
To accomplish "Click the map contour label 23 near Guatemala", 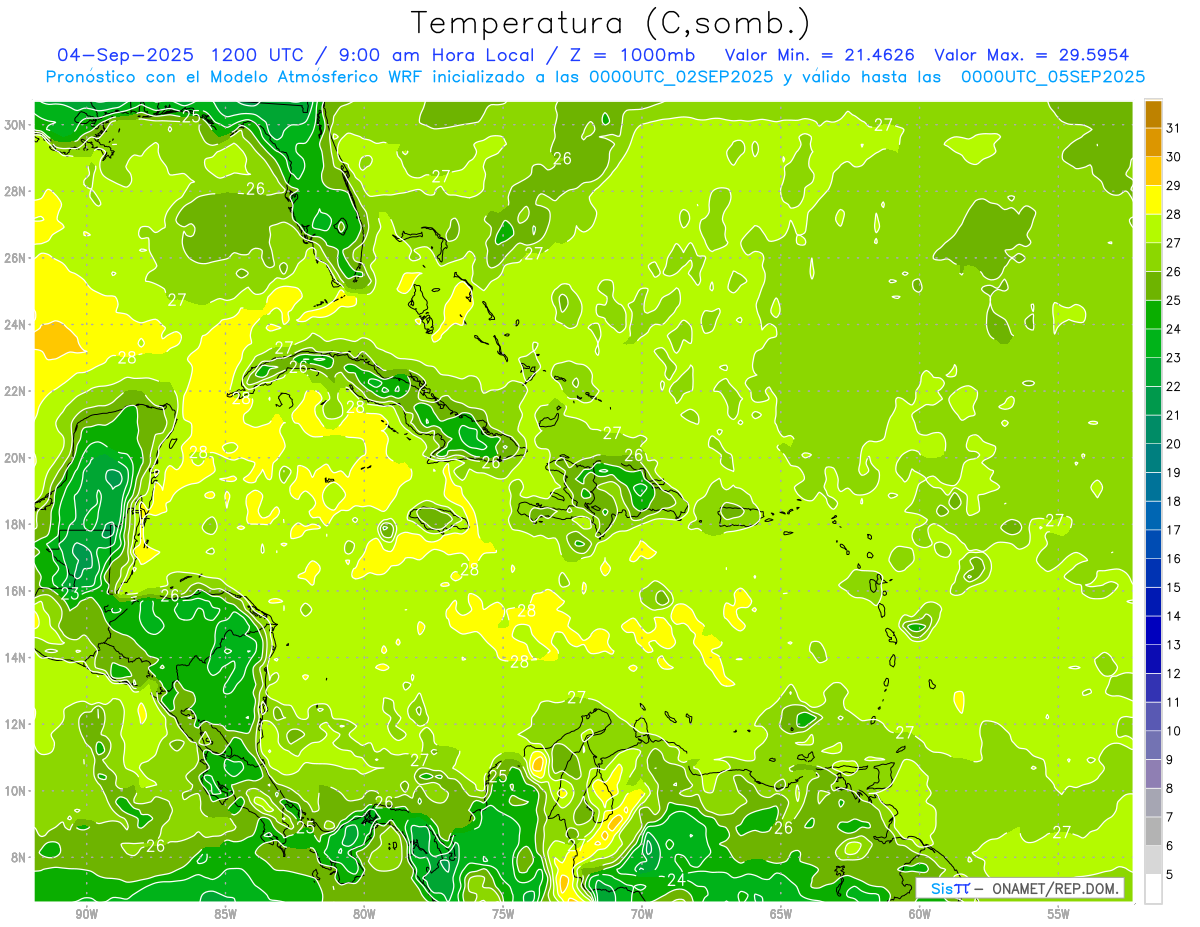I will coord(70,594).
